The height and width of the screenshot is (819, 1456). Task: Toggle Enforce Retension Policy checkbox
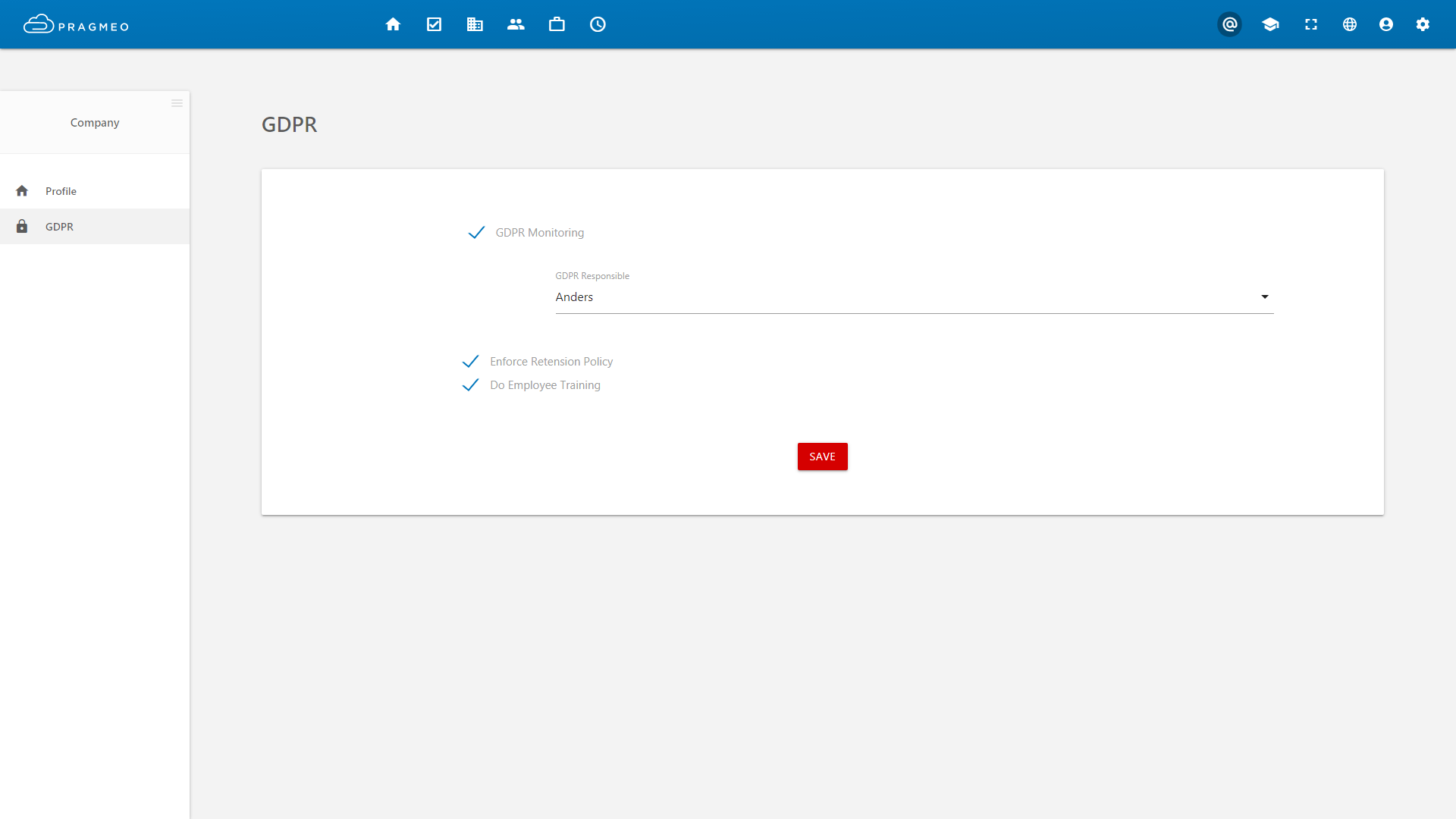(471, 362)
